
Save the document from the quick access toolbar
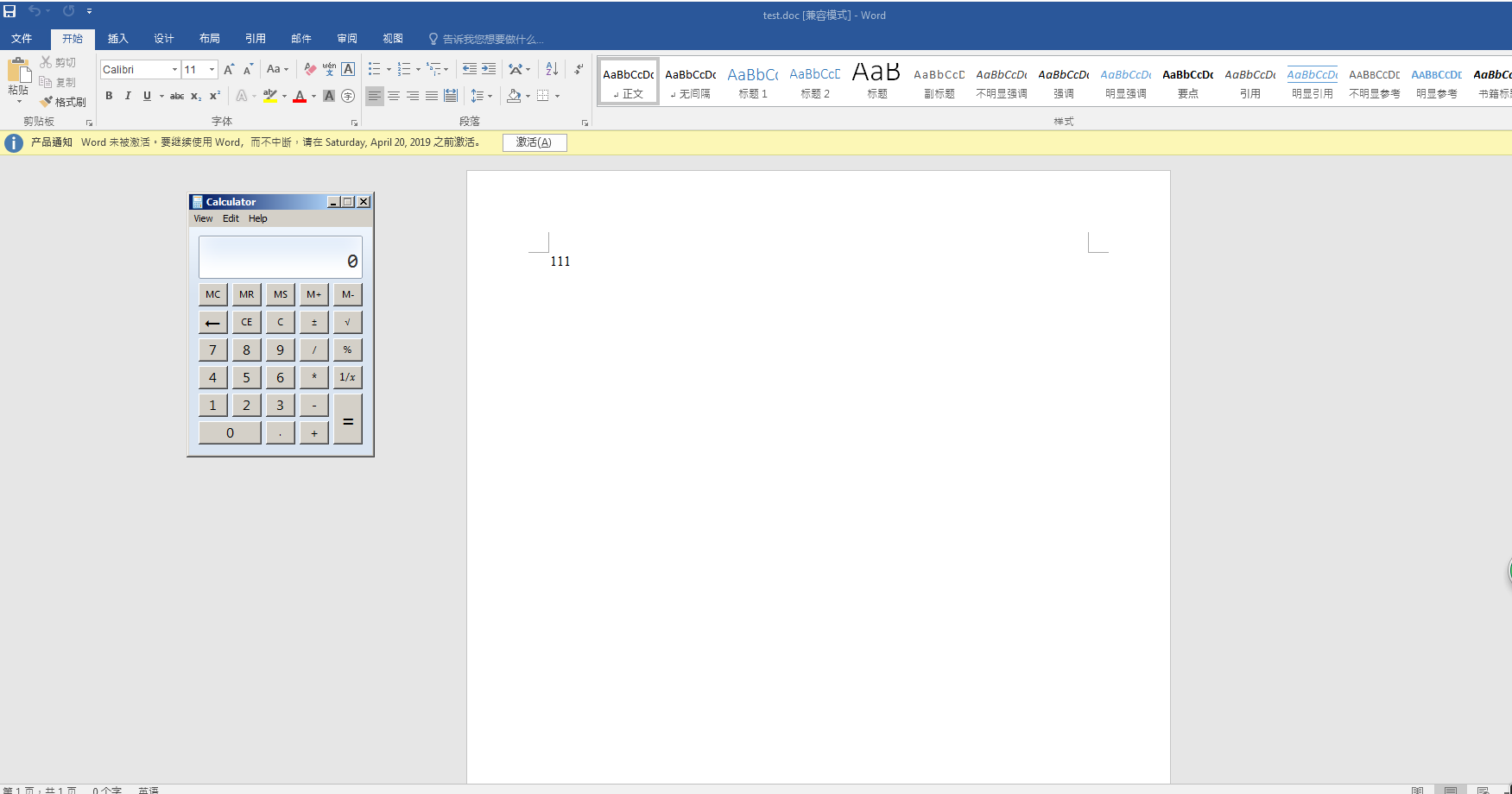(9, 11)
